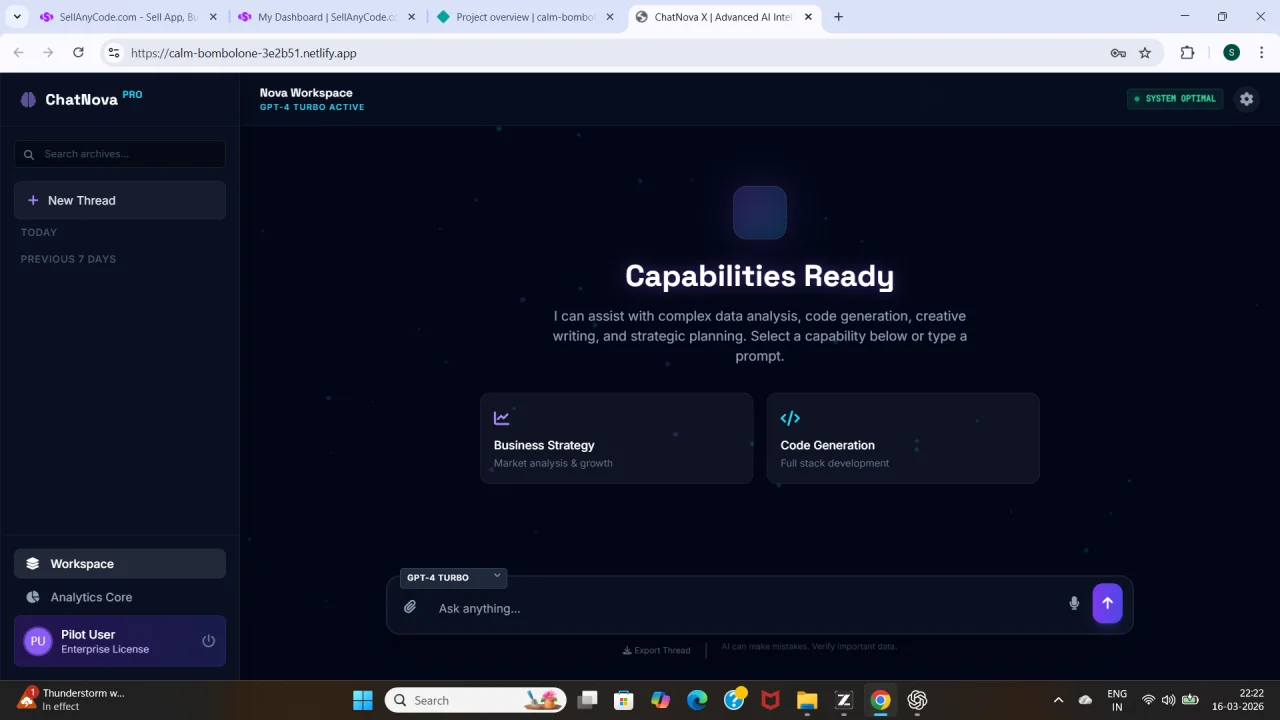Click the taskbar volume icon
Viewport: 1280px width, 720px height.
(x=1168, y=700)
